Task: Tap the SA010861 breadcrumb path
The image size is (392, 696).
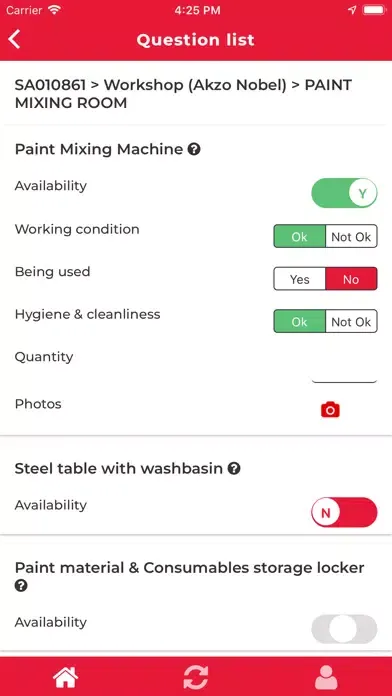Action: click(183, 94)
